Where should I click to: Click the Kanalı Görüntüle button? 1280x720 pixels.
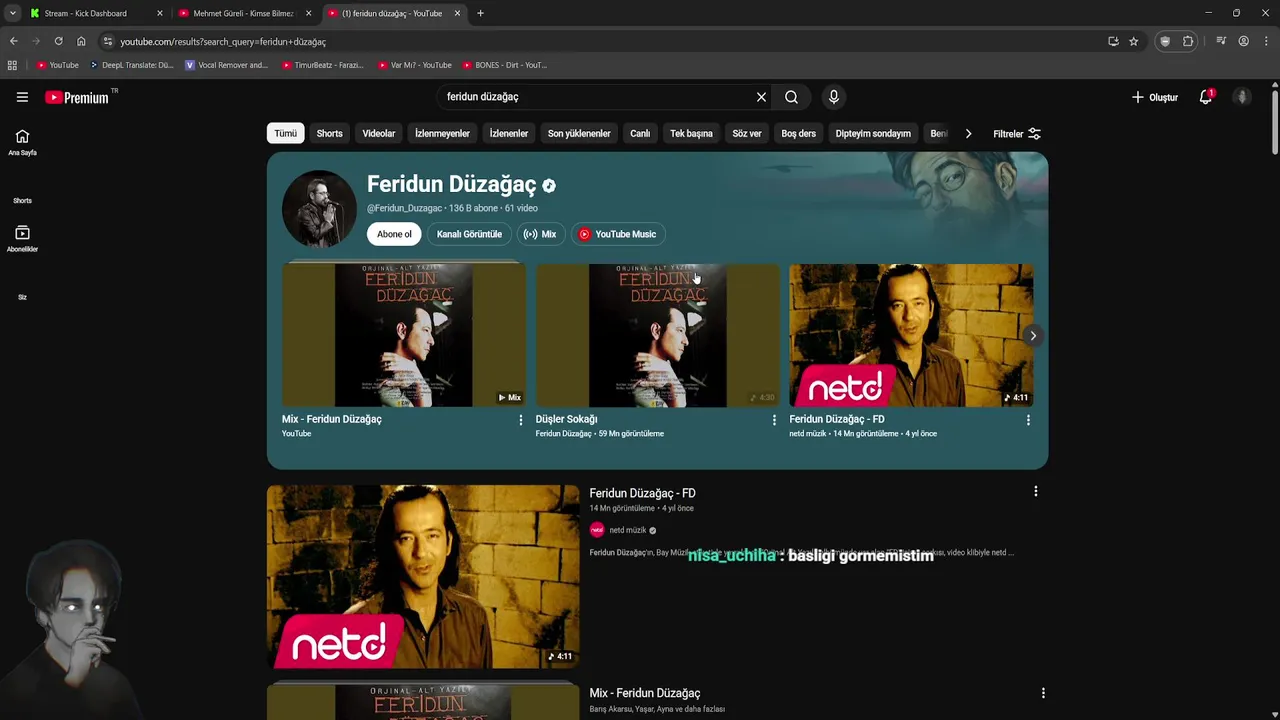coord(469,234)
